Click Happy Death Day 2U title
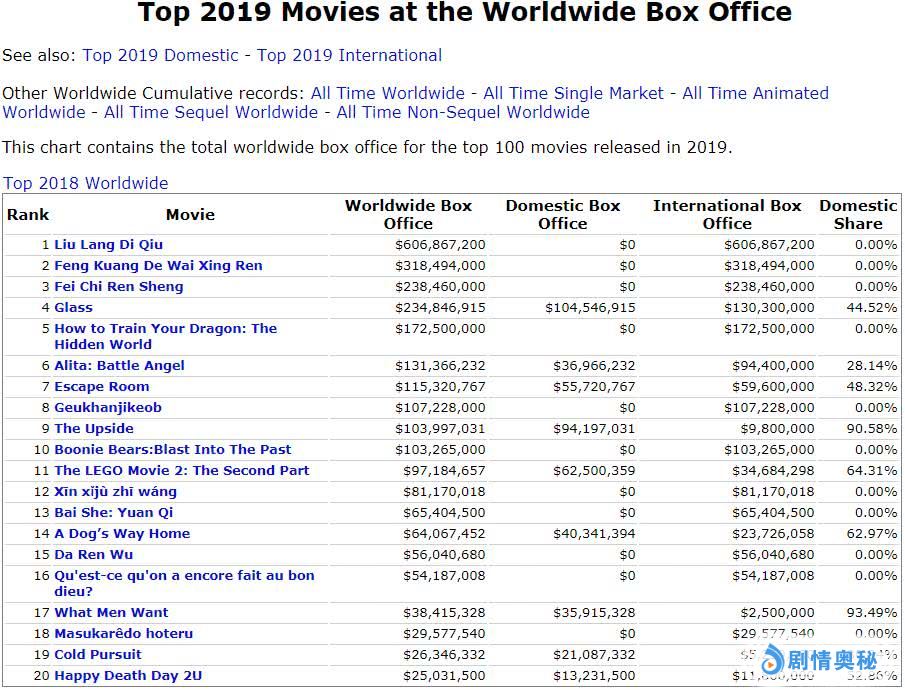This screenshot has width=905, height=690. click(127, 675)
